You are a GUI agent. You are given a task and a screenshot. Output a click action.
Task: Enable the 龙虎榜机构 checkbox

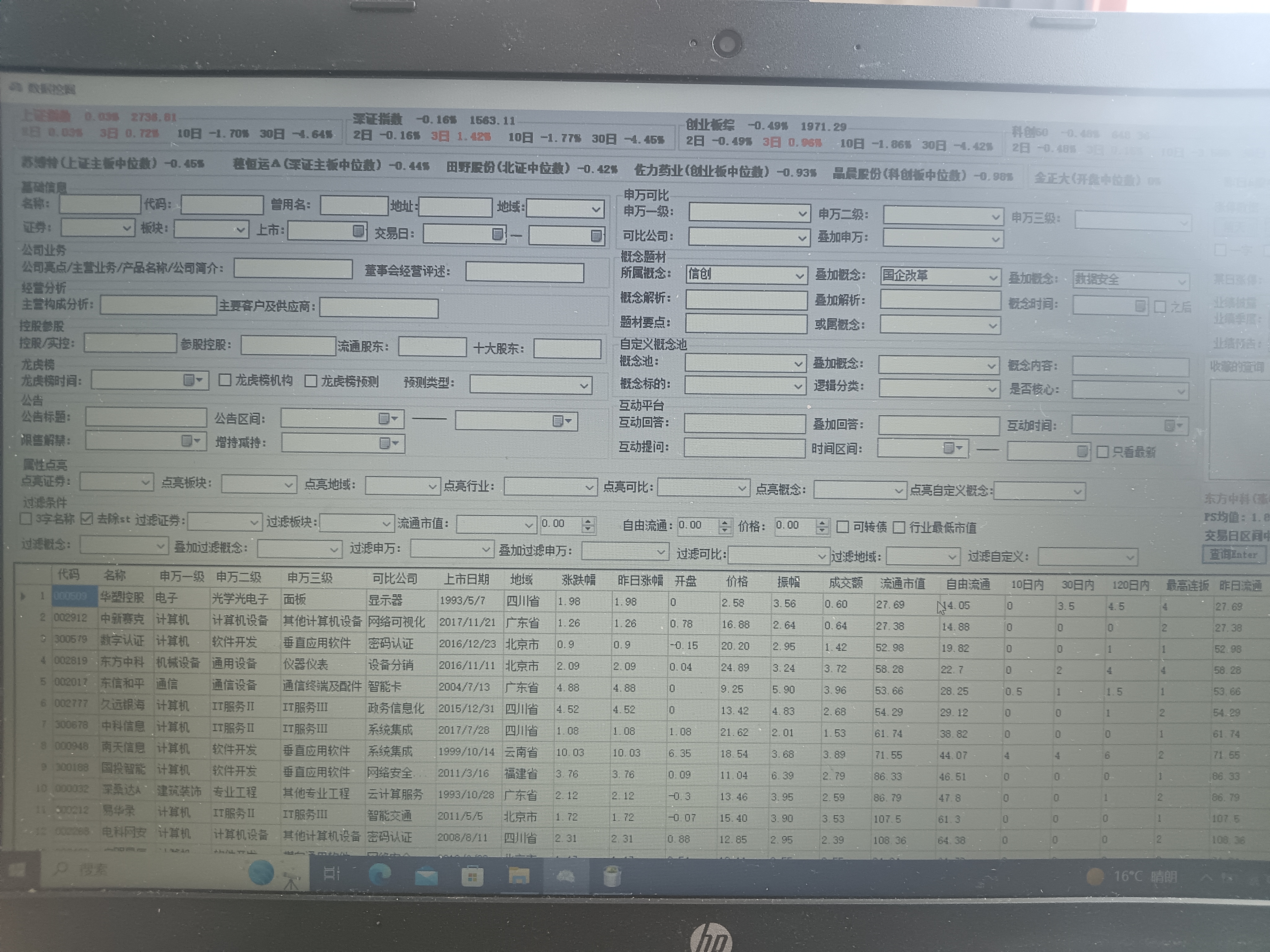coord(225,380)
